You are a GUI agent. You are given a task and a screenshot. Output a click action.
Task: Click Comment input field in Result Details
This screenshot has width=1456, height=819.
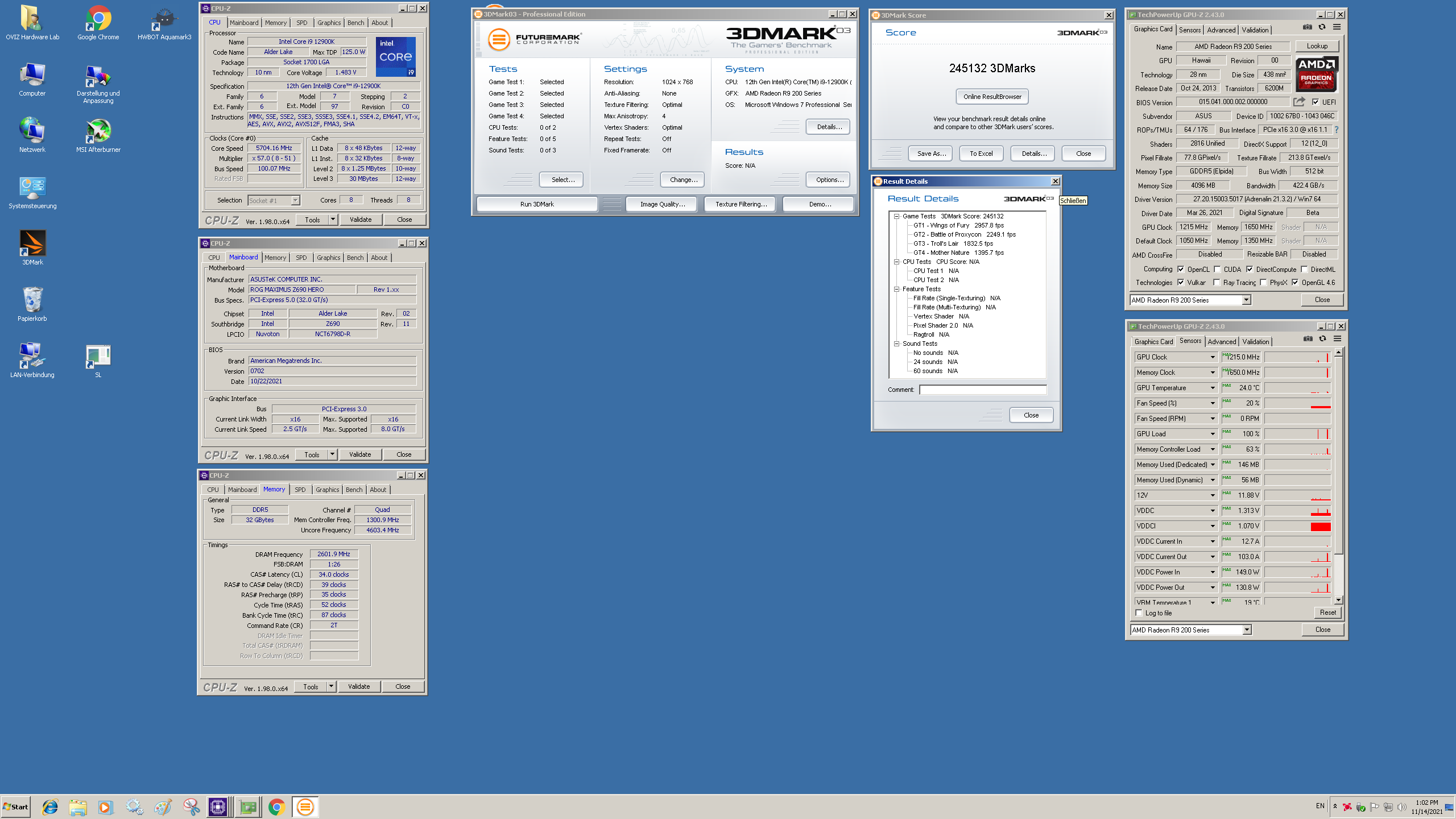pos(983,390)
